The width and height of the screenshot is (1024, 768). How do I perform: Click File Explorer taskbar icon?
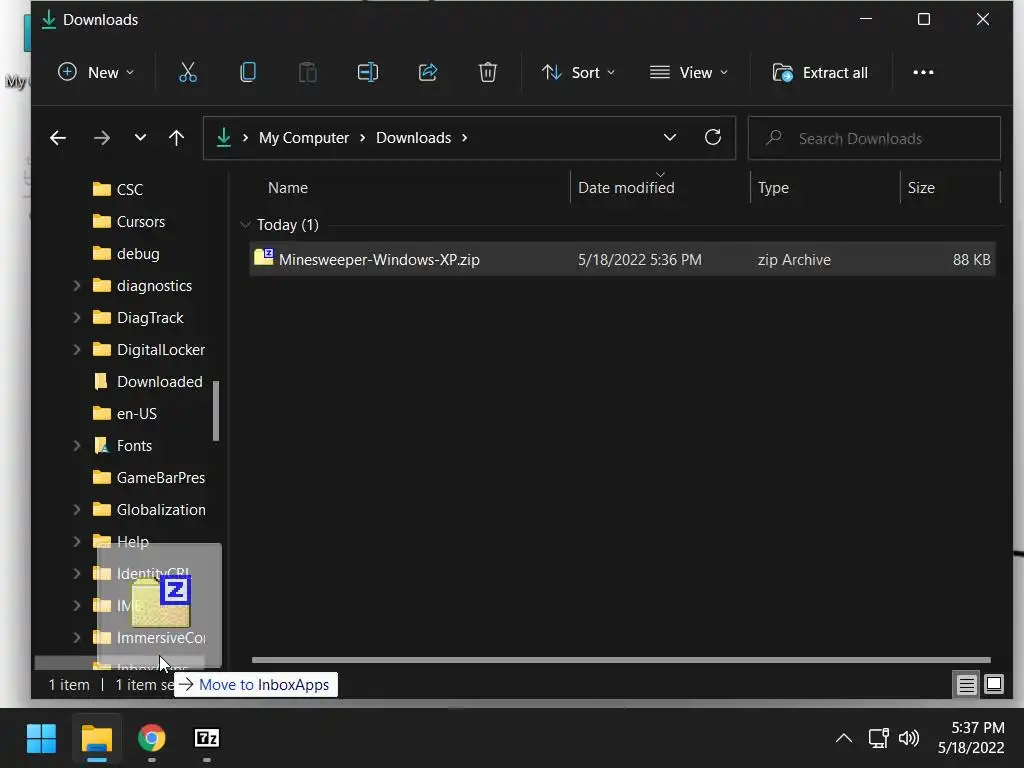[x=97, y=739]
